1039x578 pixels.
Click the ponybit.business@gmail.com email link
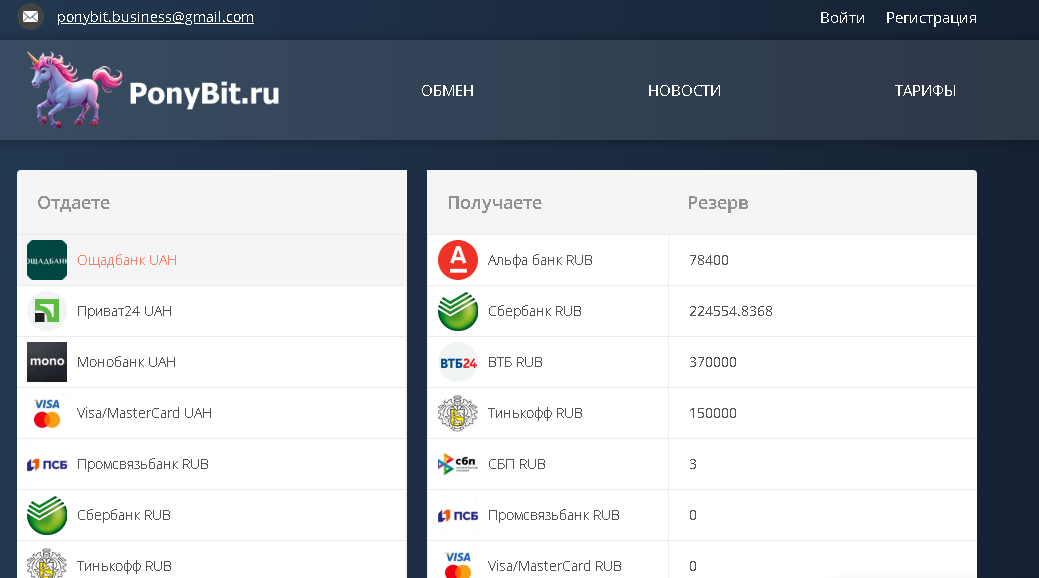pyautogui.click(x=155, y=17)
